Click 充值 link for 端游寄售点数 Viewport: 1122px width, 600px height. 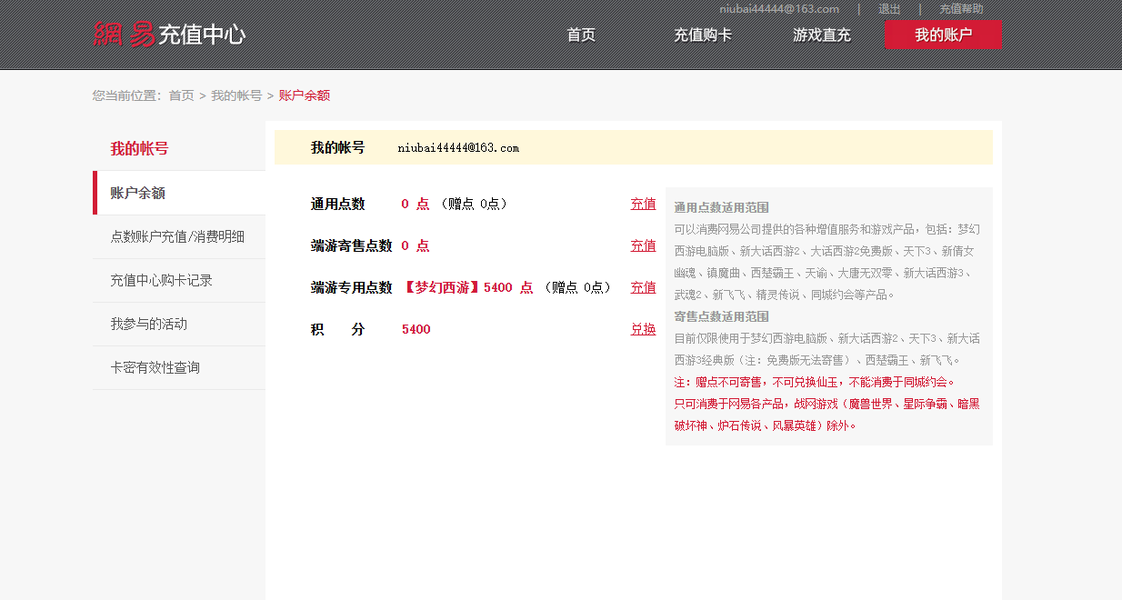[x=643, y=245]
